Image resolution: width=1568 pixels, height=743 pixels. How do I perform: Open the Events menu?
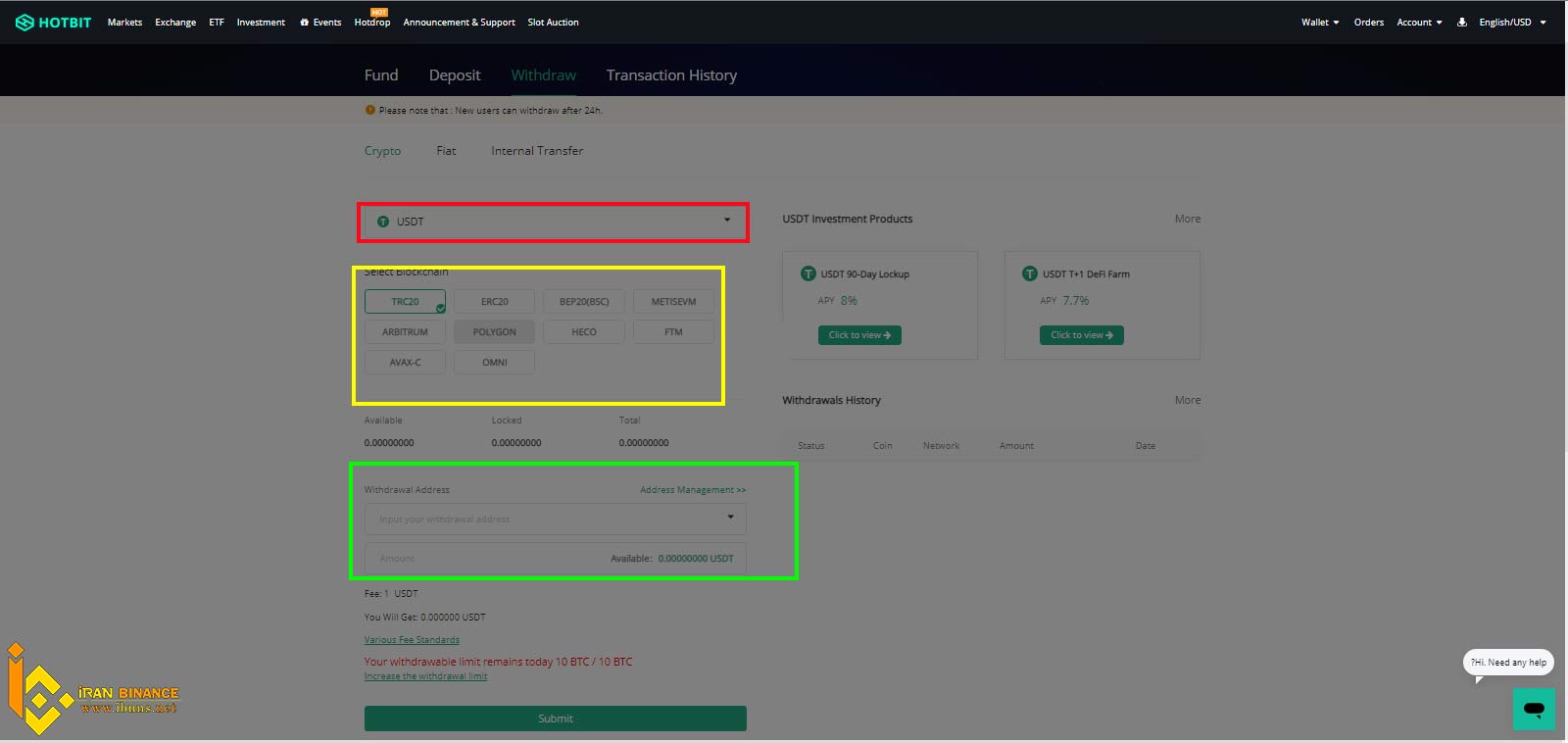pyautogui.click(x=321, y=22)
